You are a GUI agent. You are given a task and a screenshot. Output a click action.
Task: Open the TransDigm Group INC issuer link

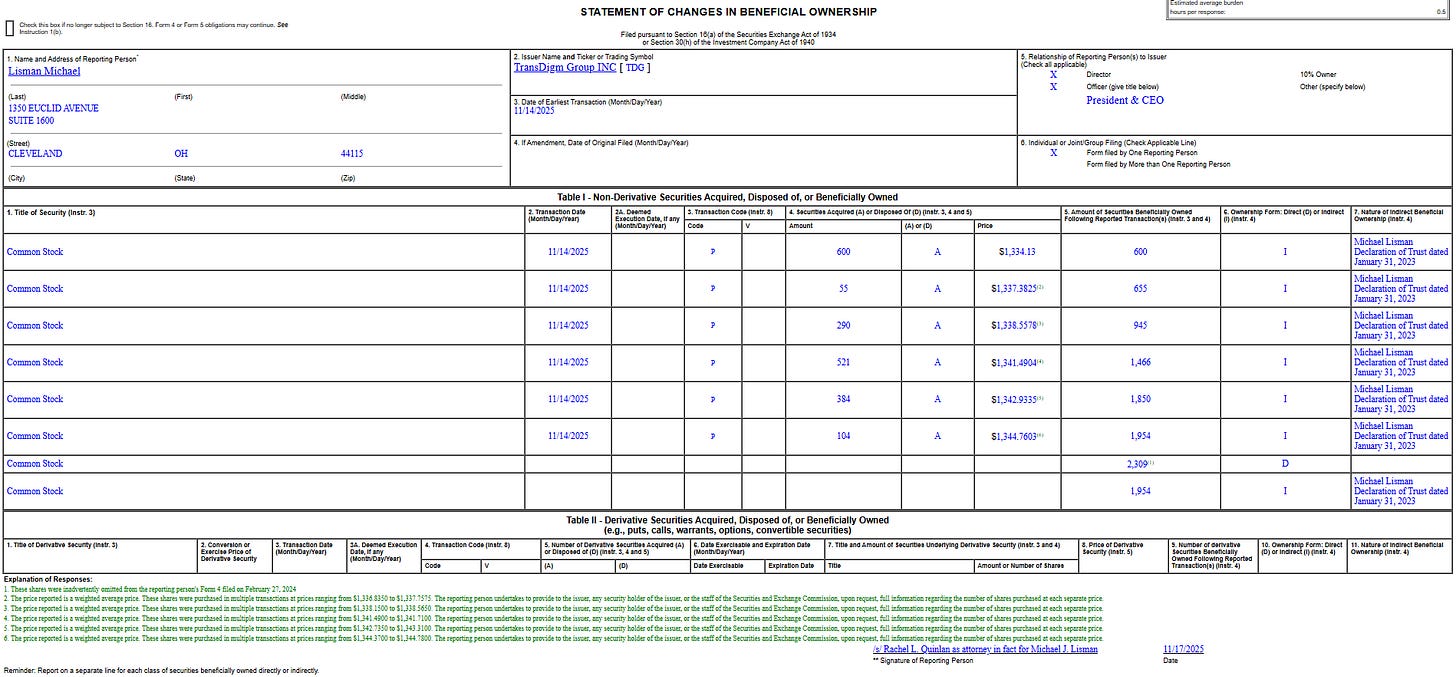point(565,67)
